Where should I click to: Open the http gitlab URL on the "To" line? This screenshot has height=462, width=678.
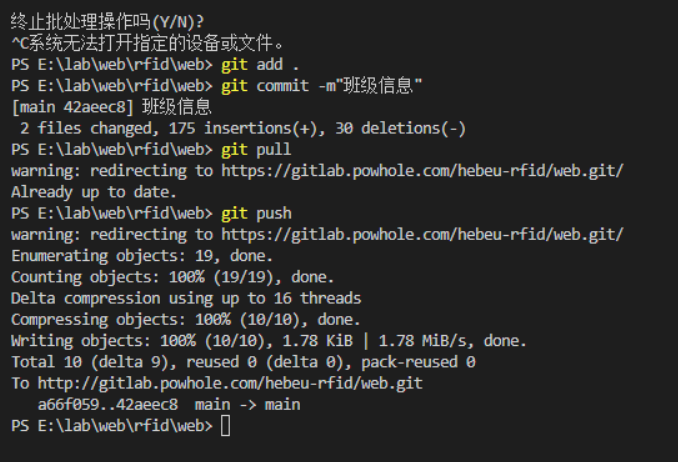coord(230,384)
